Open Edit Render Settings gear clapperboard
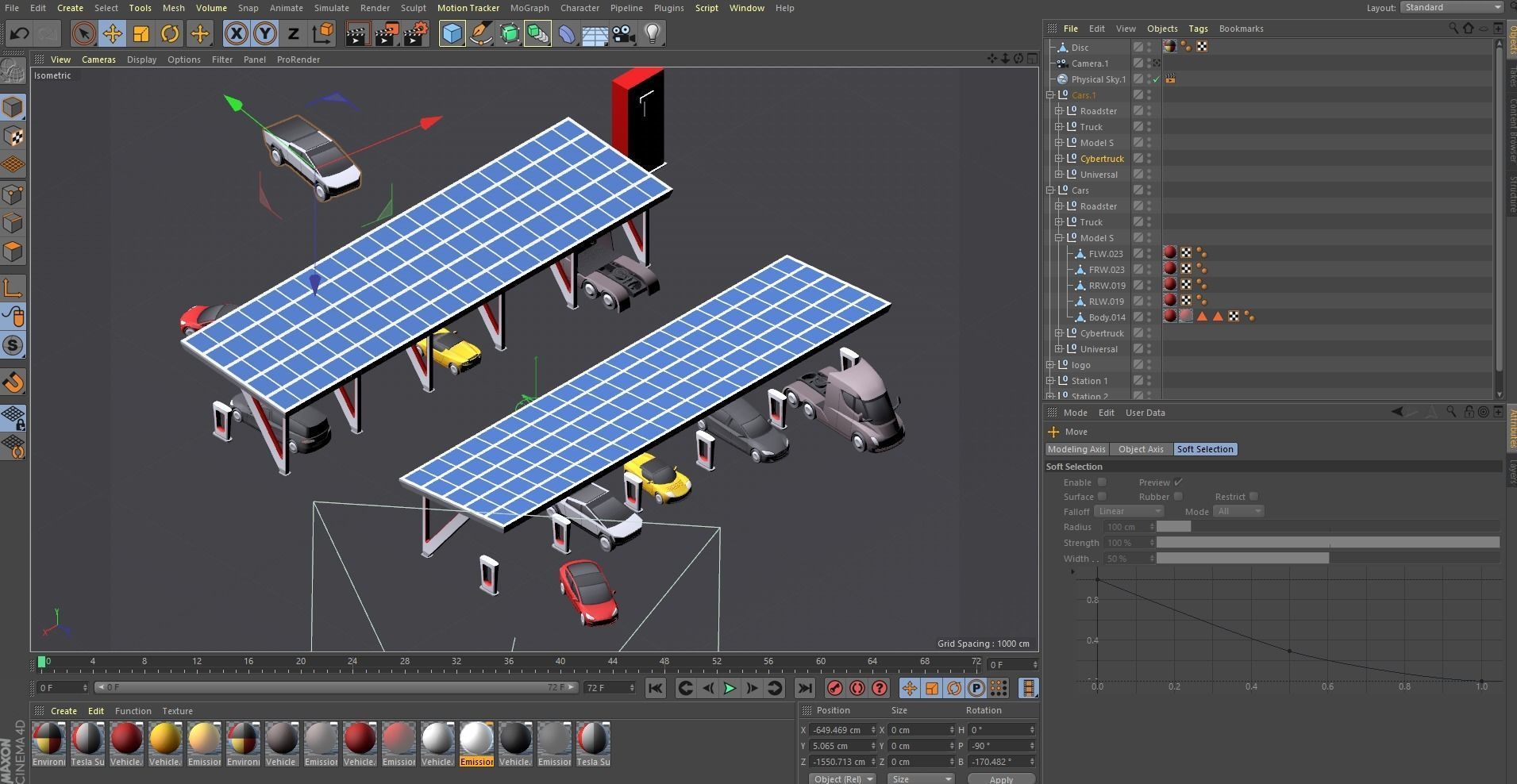The image size is (1517, 784). [416, 33]
